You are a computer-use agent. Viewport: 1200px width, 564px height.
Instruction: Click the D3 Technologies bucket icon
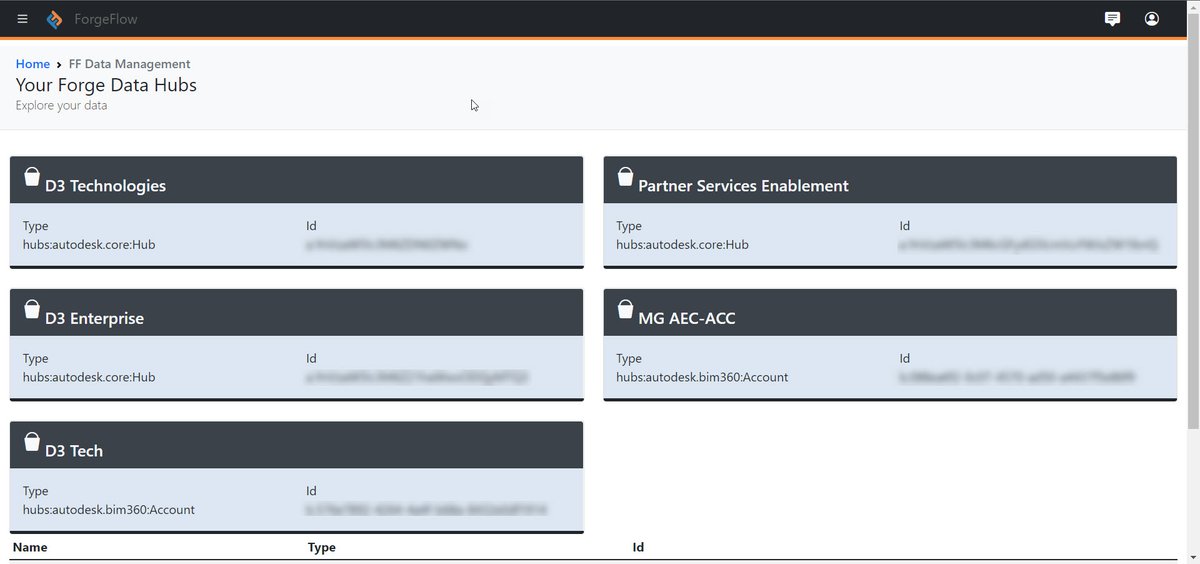click(x=31, y=176)
